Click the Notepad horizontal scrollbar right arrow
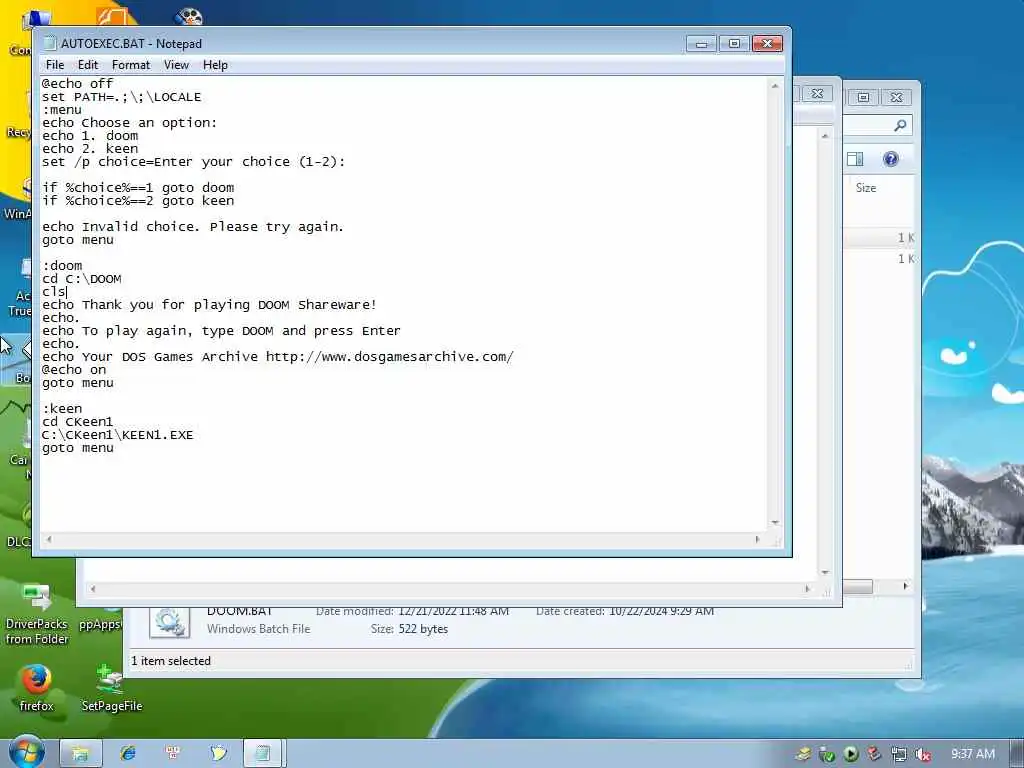 tap(758, 539)
